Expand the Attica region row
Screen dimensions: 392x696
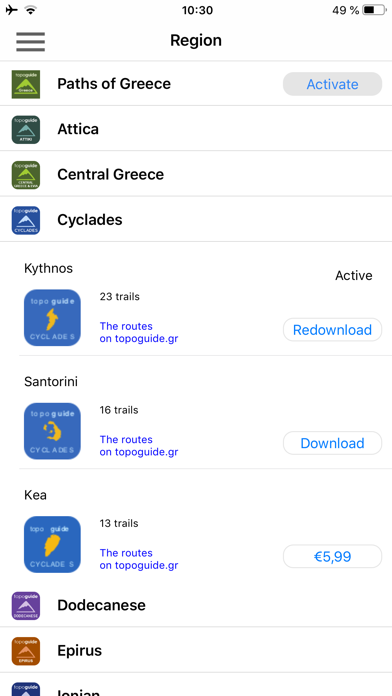coord(196,129)
